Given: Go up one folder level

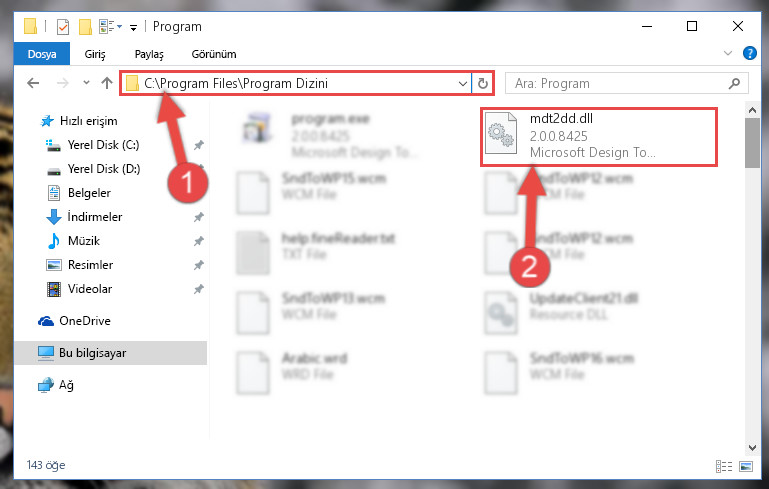Looking at the screenshot, I should [x=106, y=83].
